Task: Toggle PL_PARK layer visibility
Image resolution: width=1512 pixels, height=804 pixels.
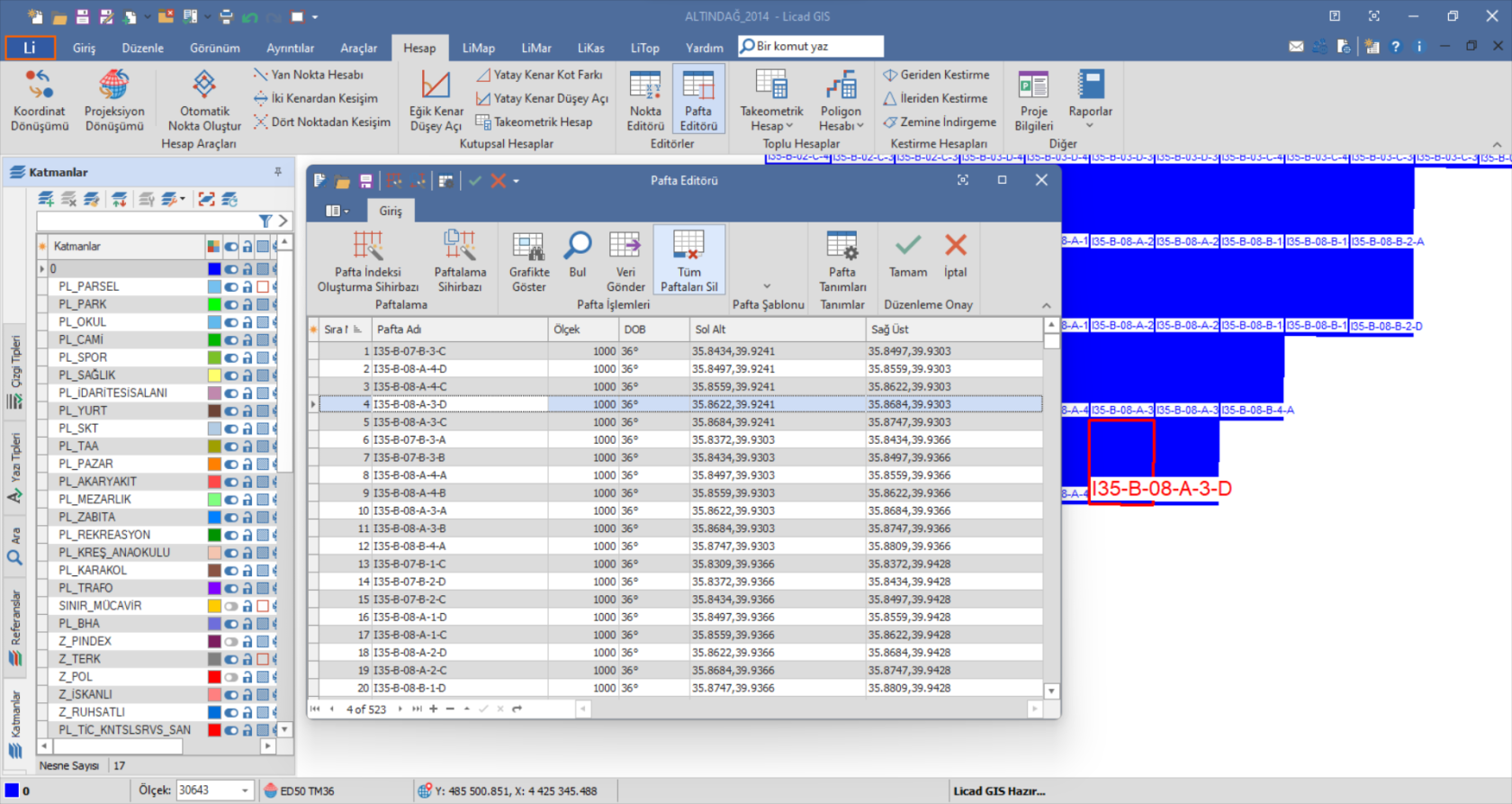Action: [231, 304]
